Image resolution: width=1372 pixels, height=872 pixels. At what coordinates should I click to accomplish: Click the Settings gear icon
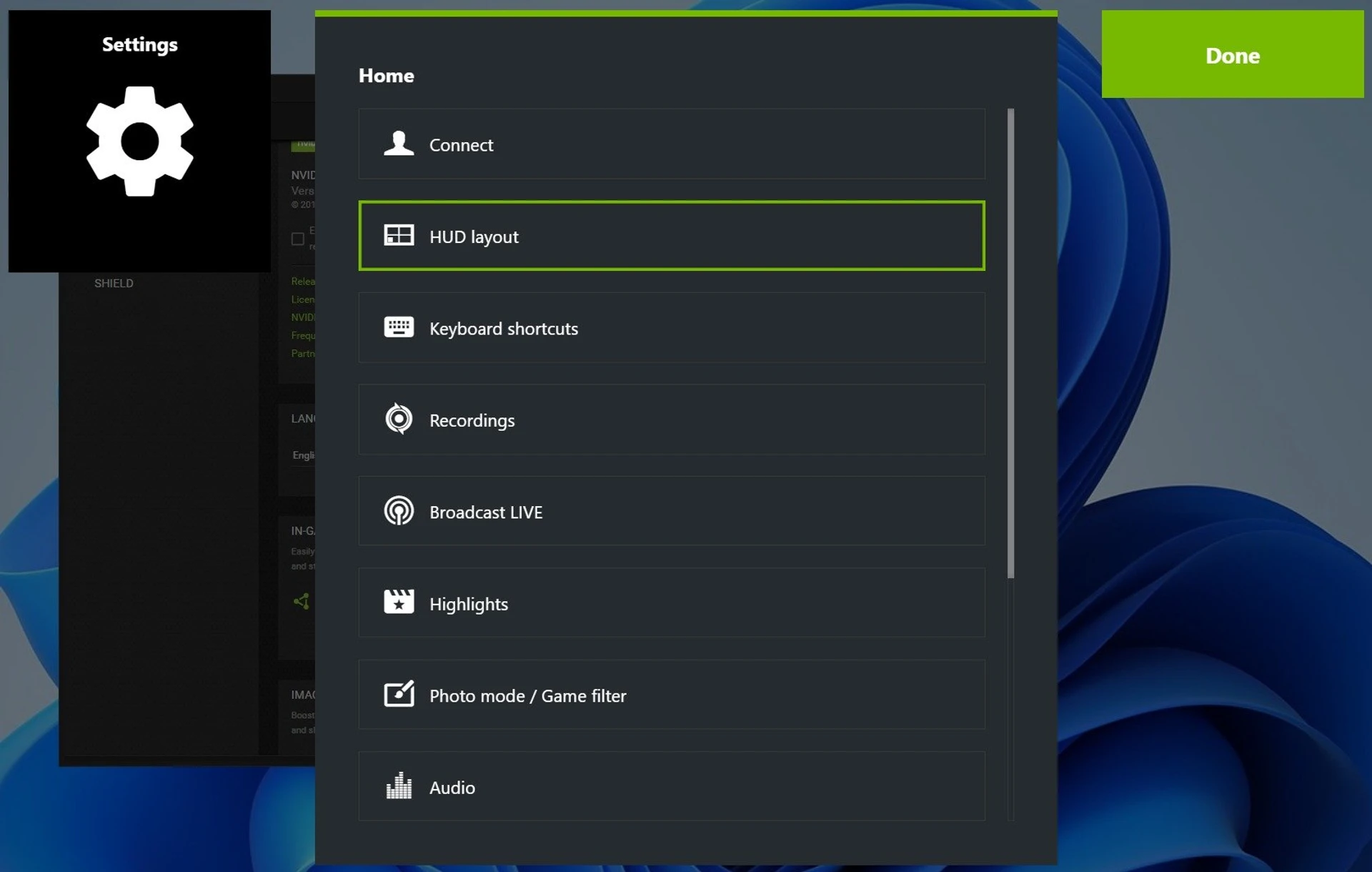pos(140,142)
